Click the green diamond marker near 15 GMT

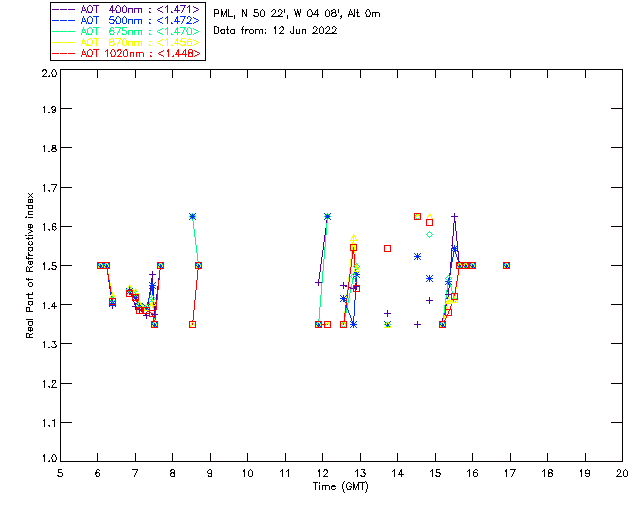pos(429,234)
